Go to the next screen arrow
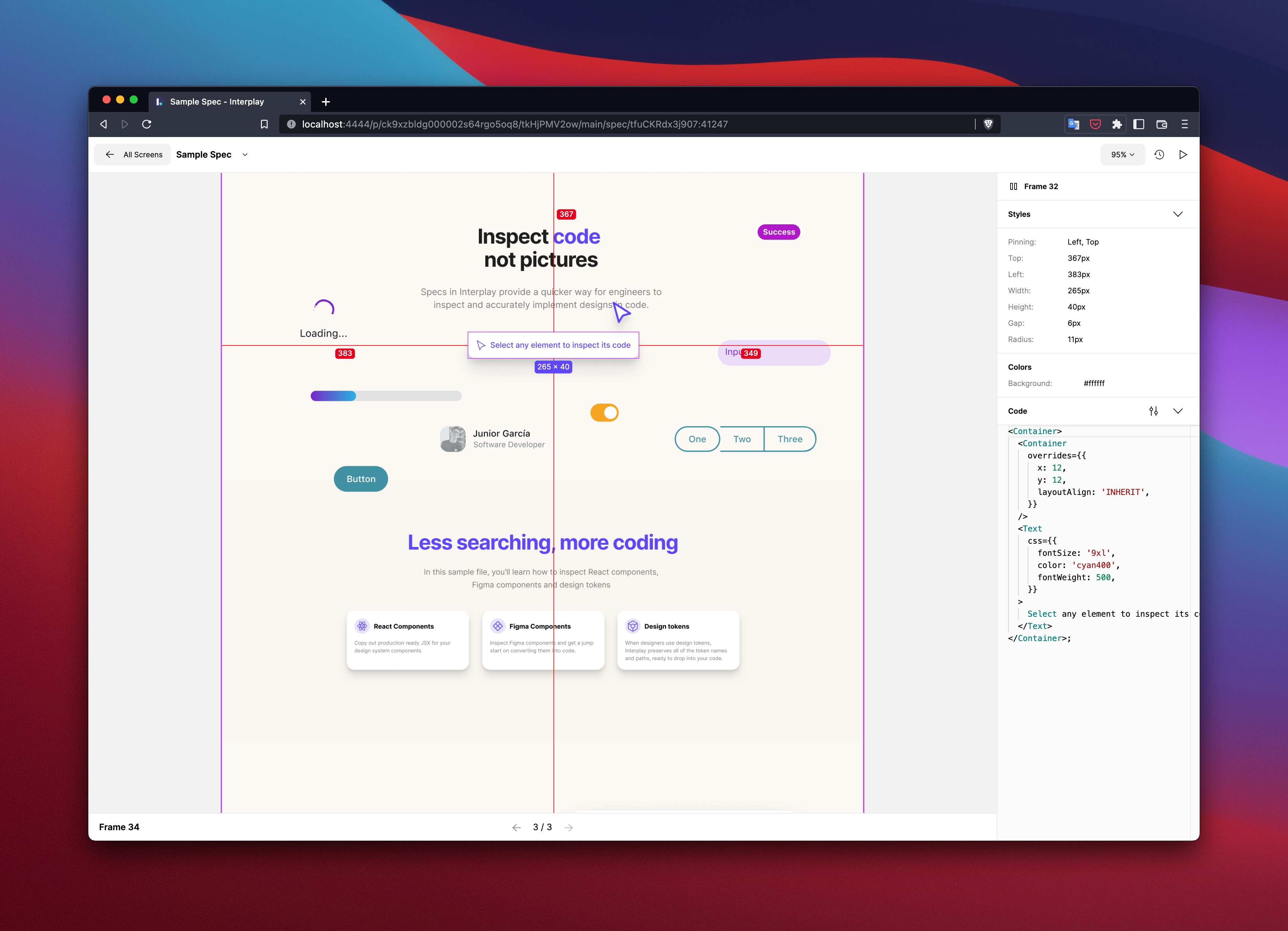1288x931 pixels. (x=569, y=828)
